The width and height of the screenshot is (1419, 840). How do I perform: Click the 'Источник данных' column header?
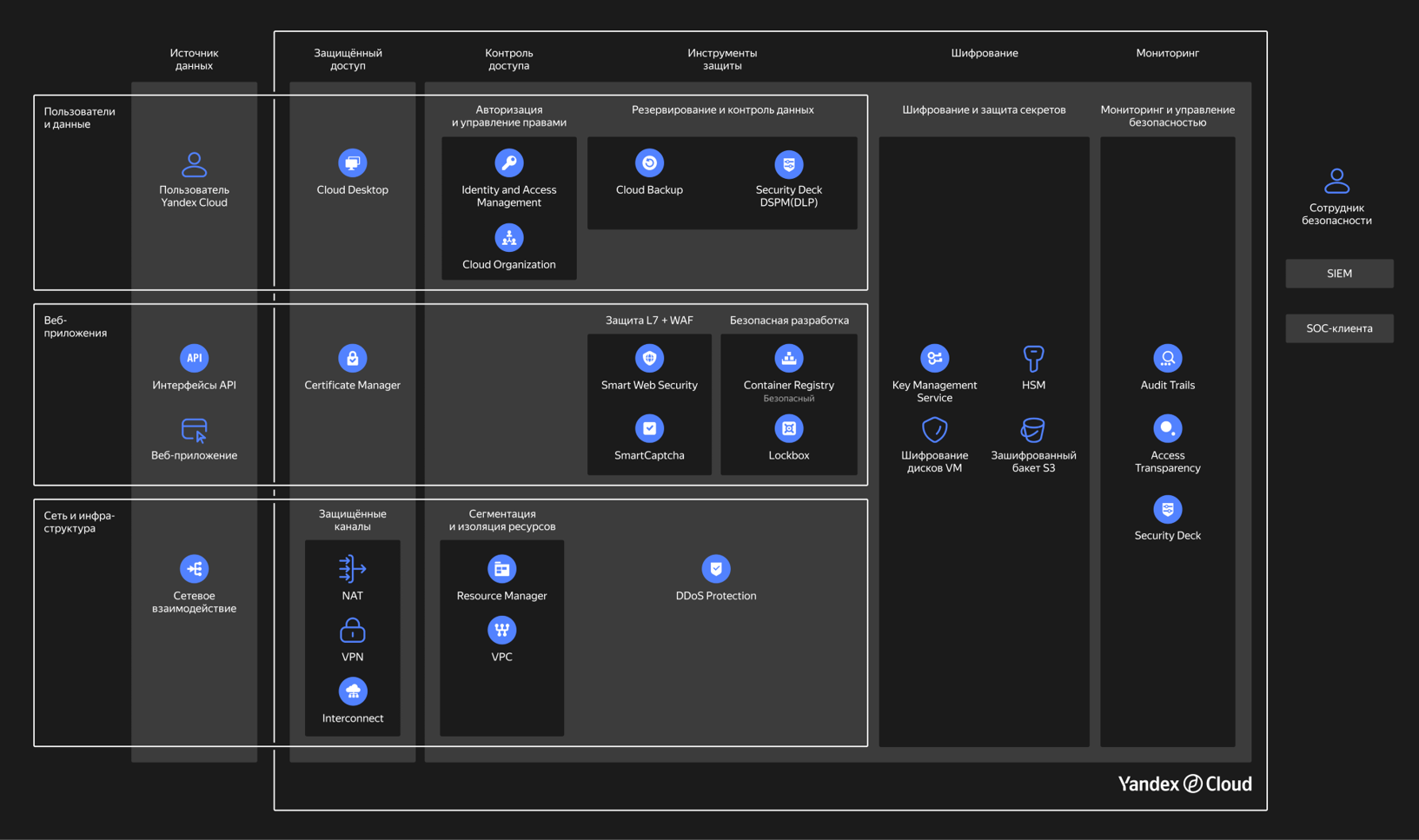(194, 59)
